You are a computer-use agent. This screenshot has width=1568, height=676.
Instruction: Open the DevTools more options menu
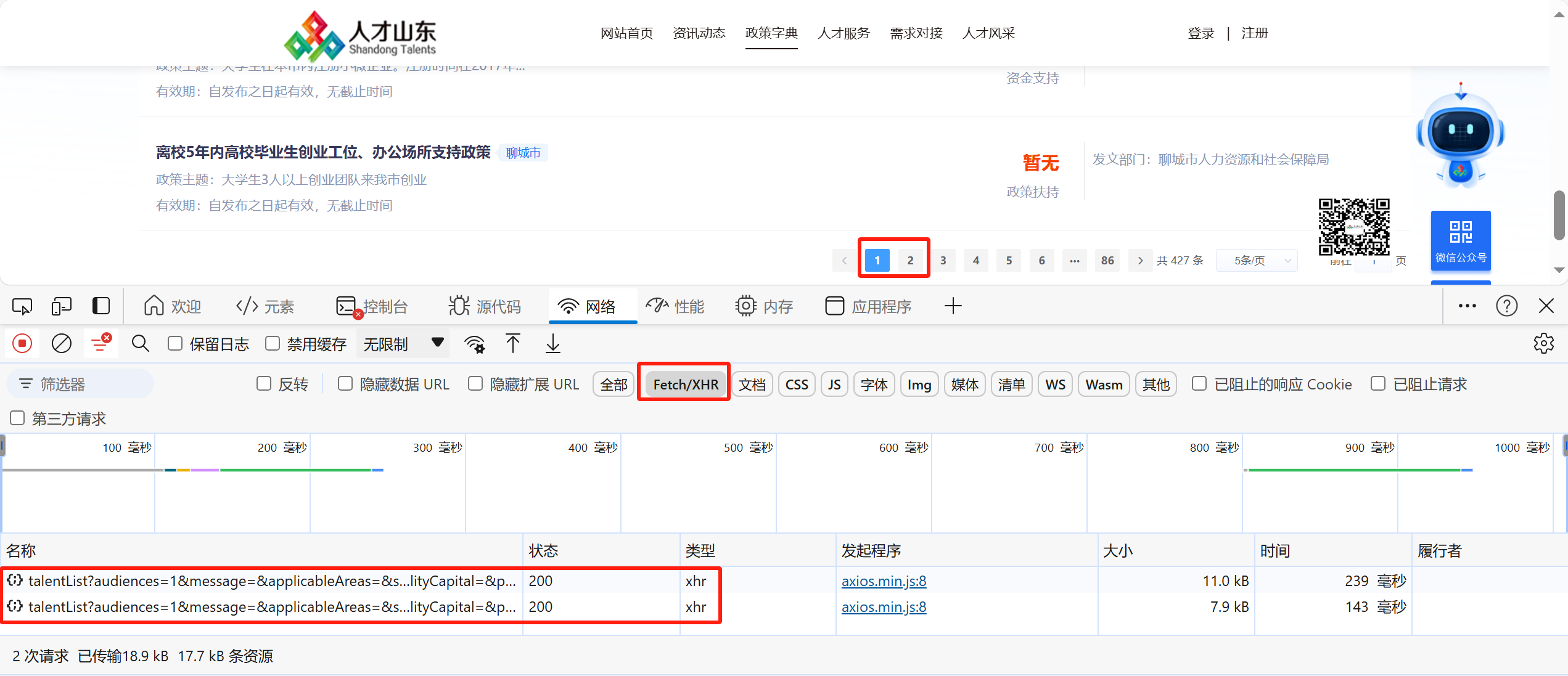tap(1467, 306)
